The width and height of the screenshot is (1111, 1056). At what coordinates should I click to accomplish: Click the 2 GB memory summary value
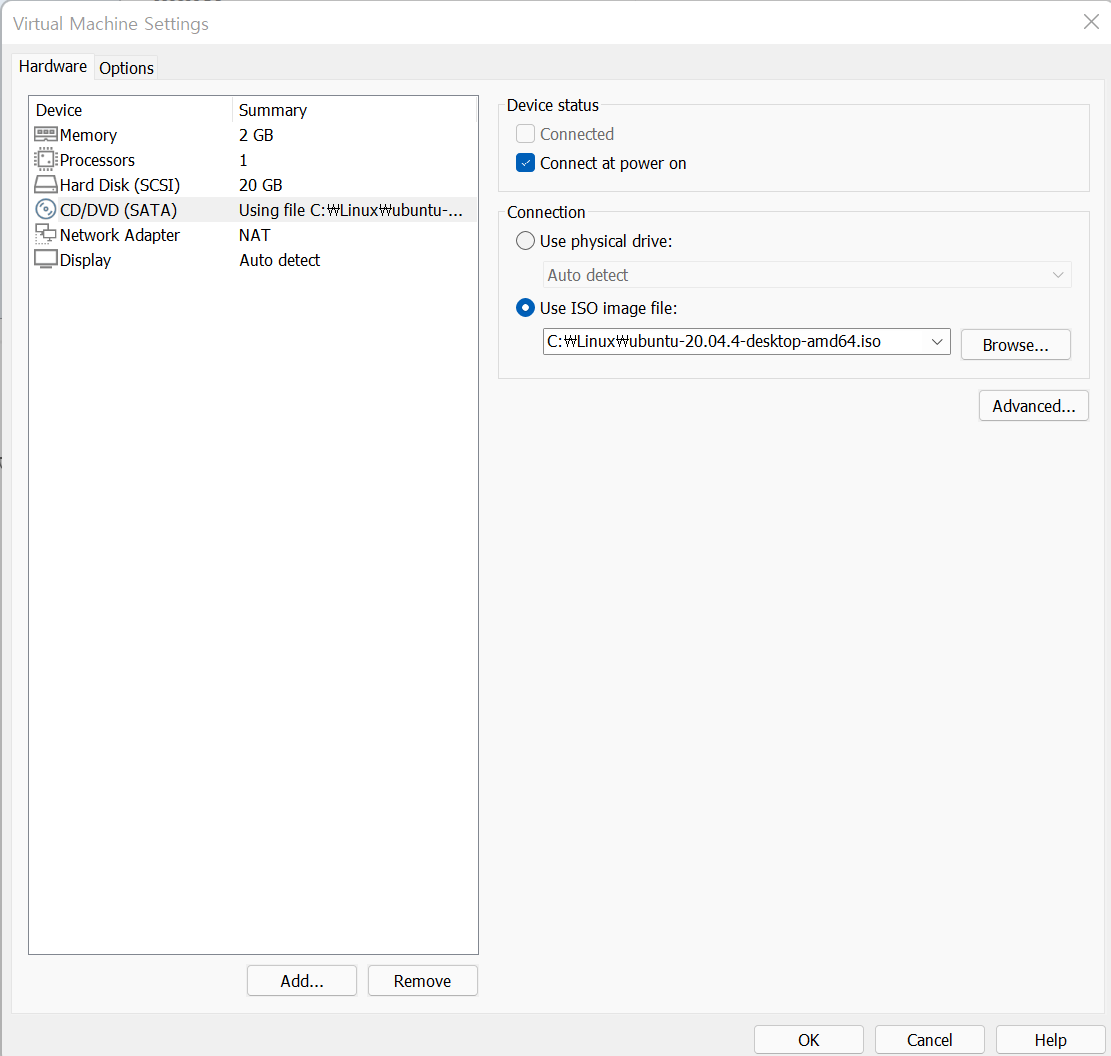tap(256, 135)
